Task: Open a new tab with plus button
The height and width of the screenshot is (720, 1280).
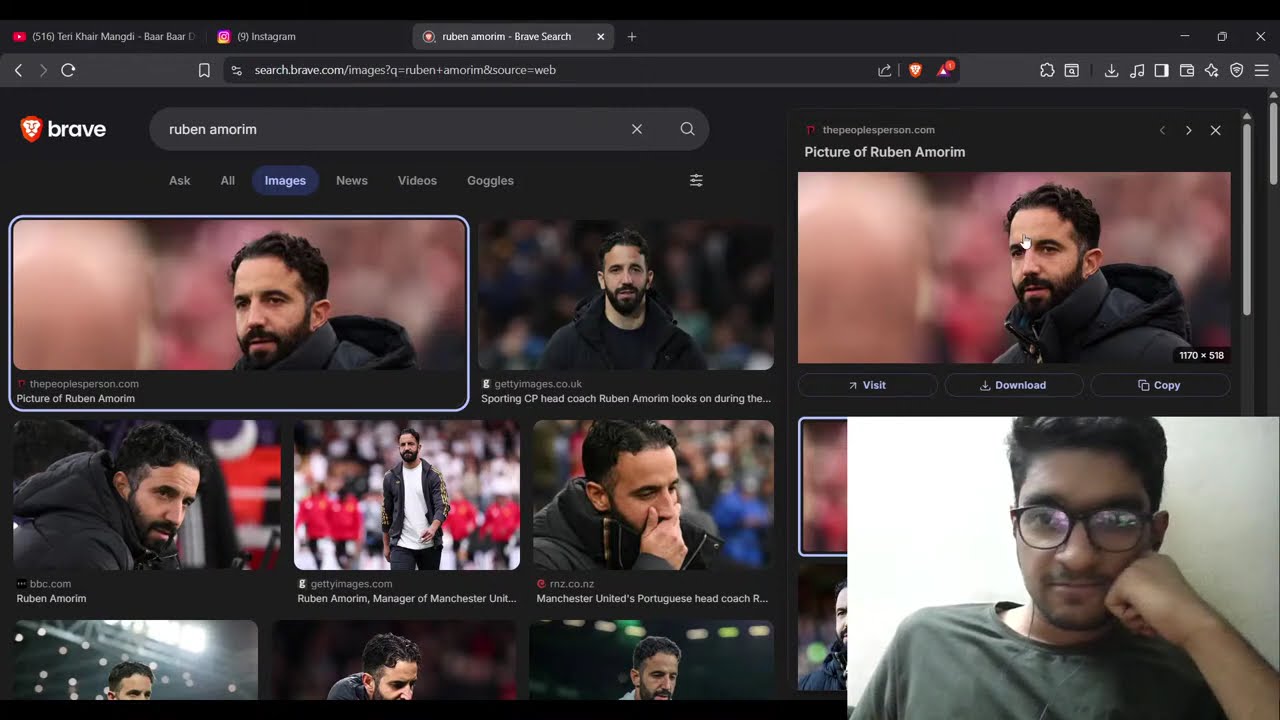Action: pos(632,36)
